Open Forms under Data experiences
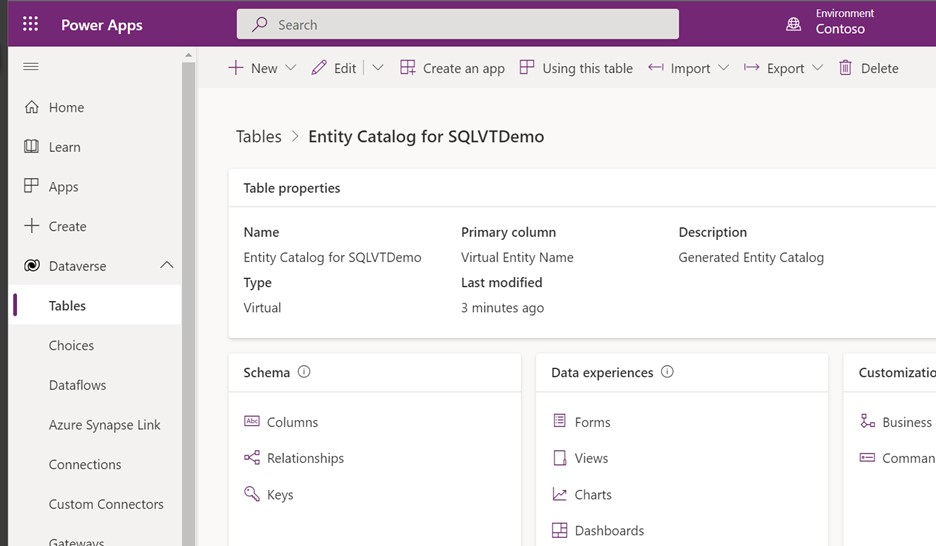936x546 pixels. [x=592, y=422]
